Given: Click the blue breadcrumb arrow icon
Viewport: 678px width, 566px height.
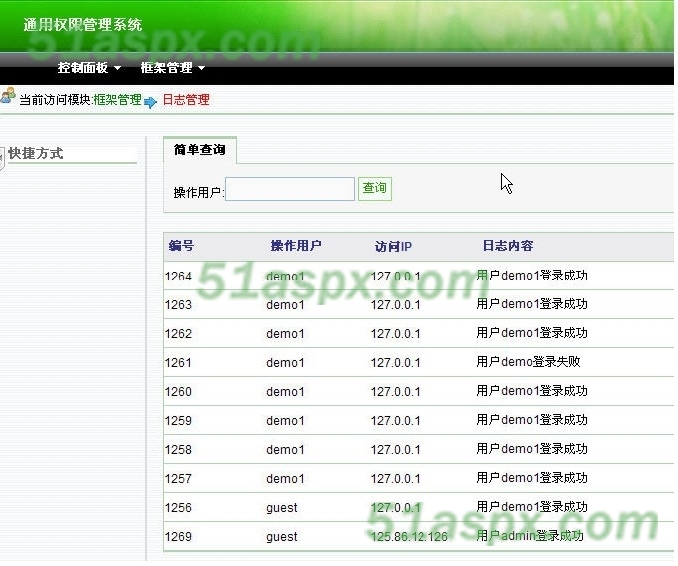Looking at the screenshot, I should 151,101.
